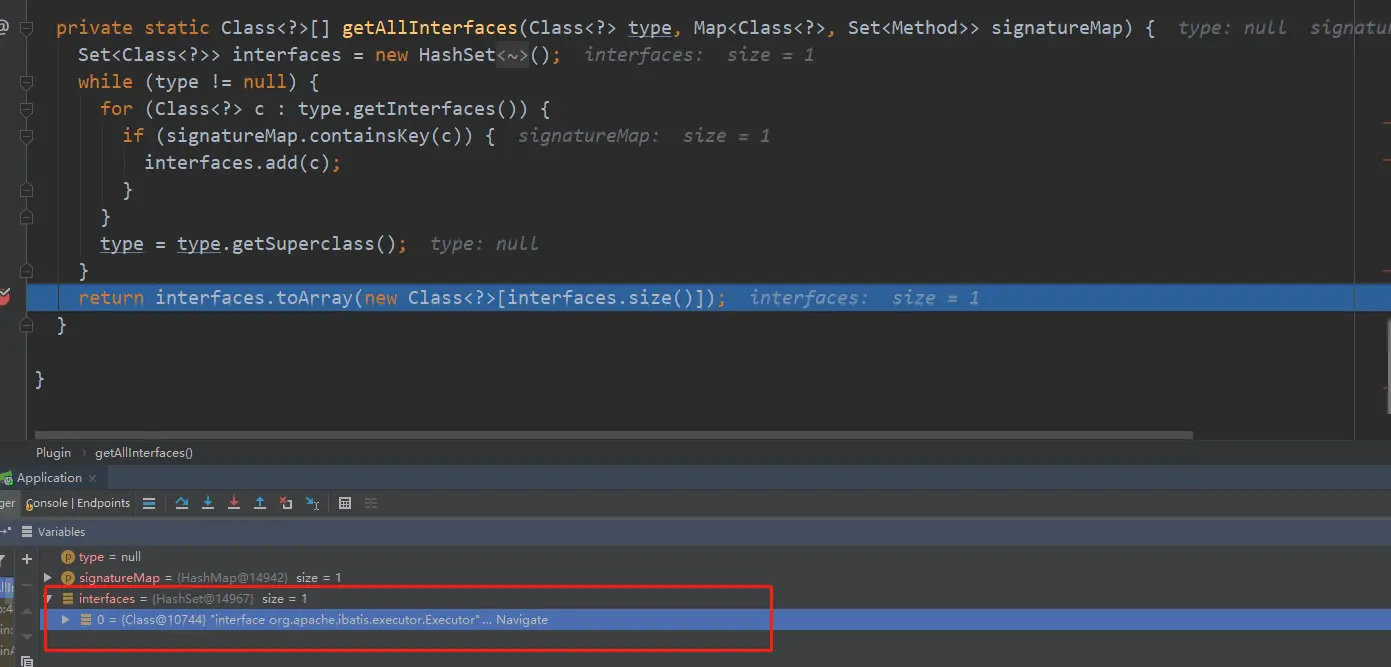The image size is (1391, 667).
Task: Open the Endpoints tab
Action: click(x=104, y=503)
